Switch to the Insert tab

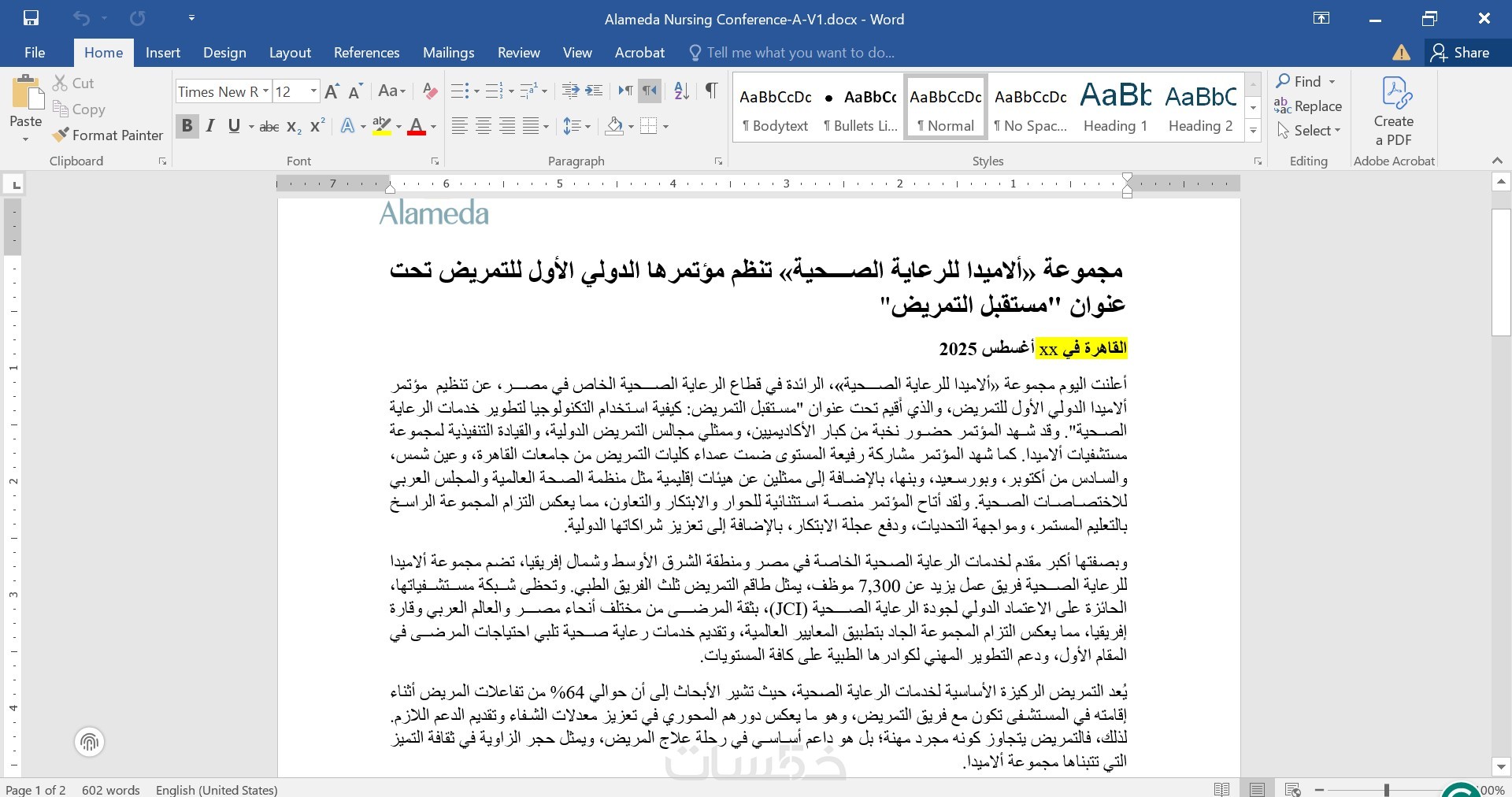(163, 53)
